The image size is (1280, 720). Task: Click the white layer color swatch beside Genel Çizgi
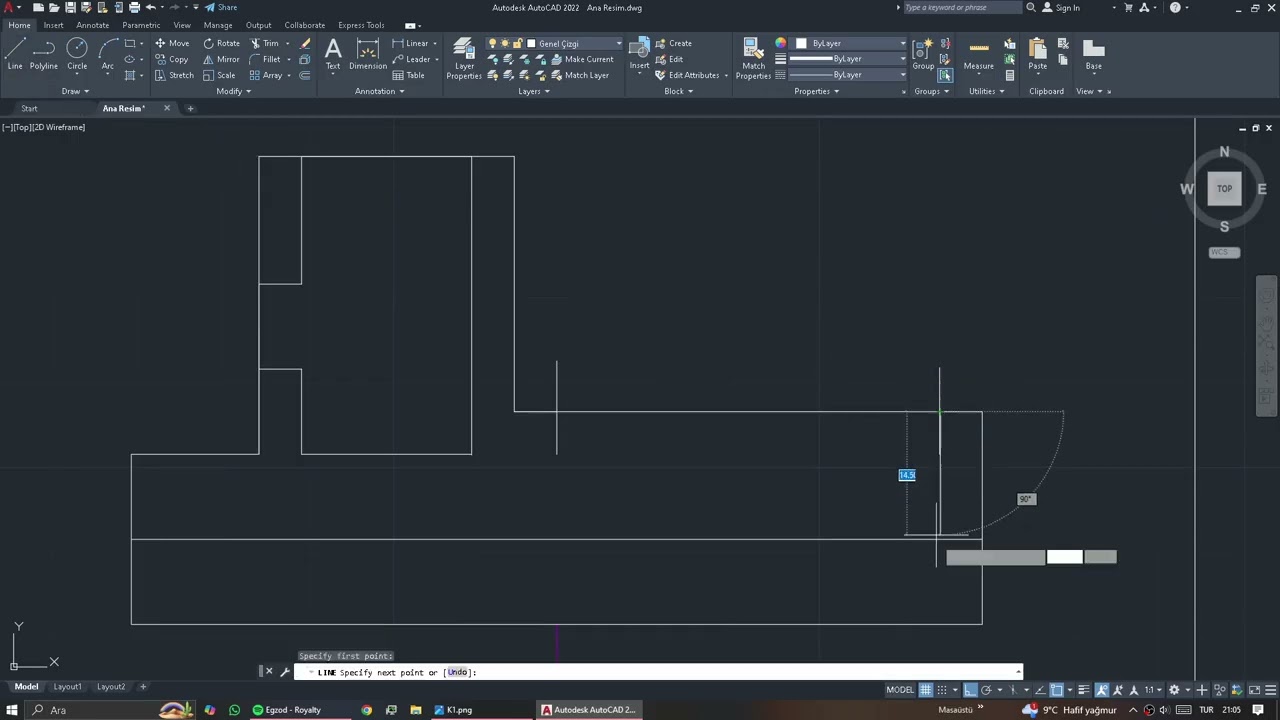[531, 43]
